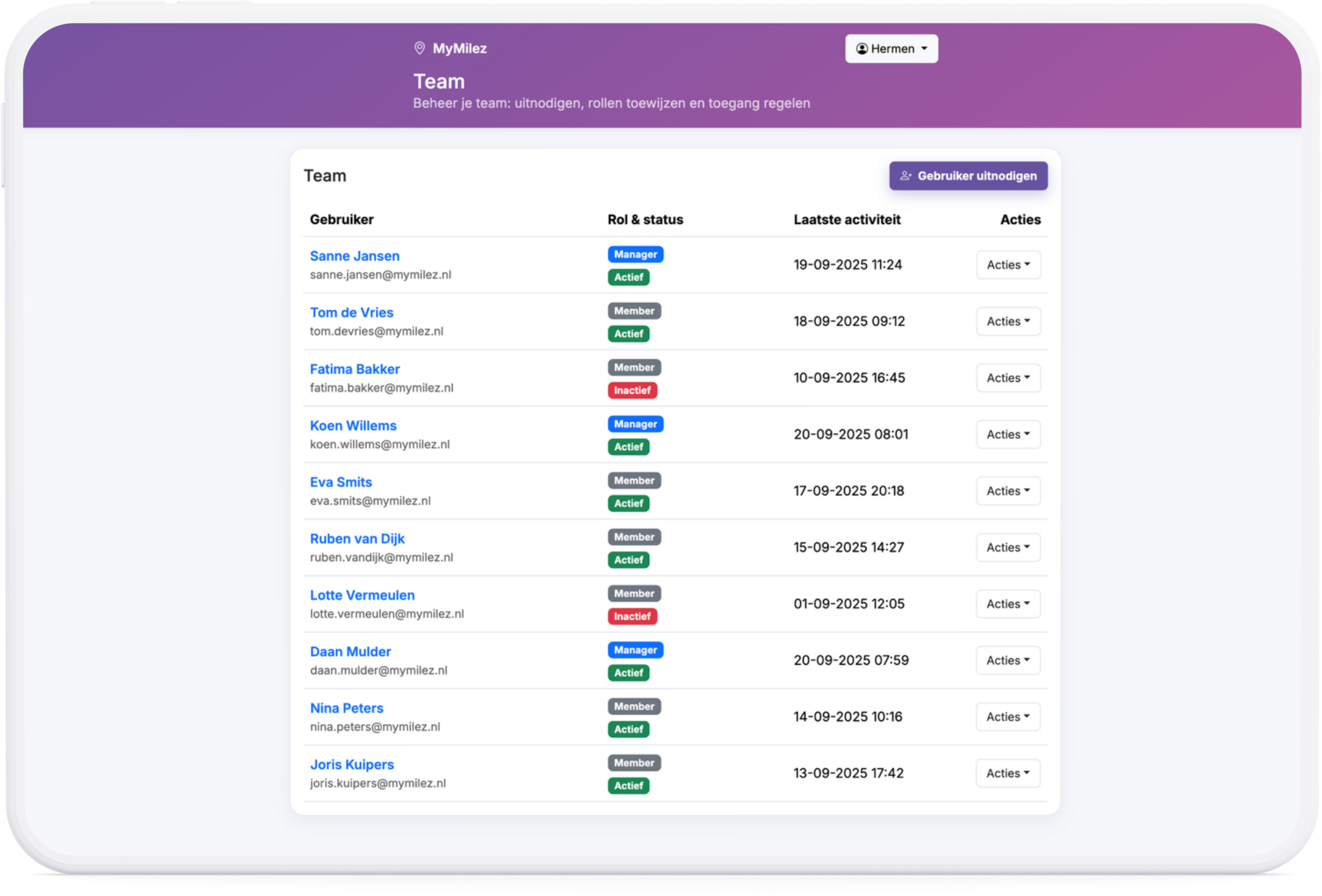Click the MyMilez brand title
1322x896 pixels.
tap(460, 48)
